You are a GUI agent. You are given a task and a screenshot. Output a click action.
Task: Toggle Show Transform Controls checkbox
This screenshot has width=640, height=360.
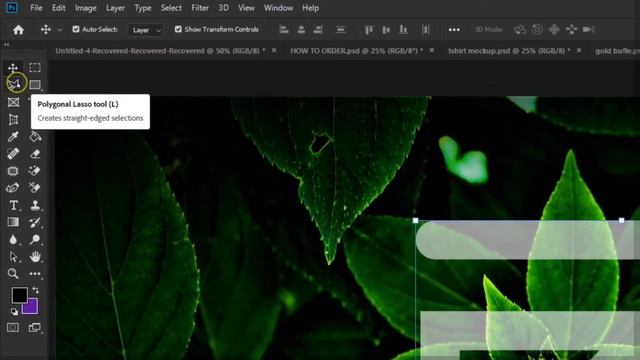pyautogui.click(x=178, y=29)
